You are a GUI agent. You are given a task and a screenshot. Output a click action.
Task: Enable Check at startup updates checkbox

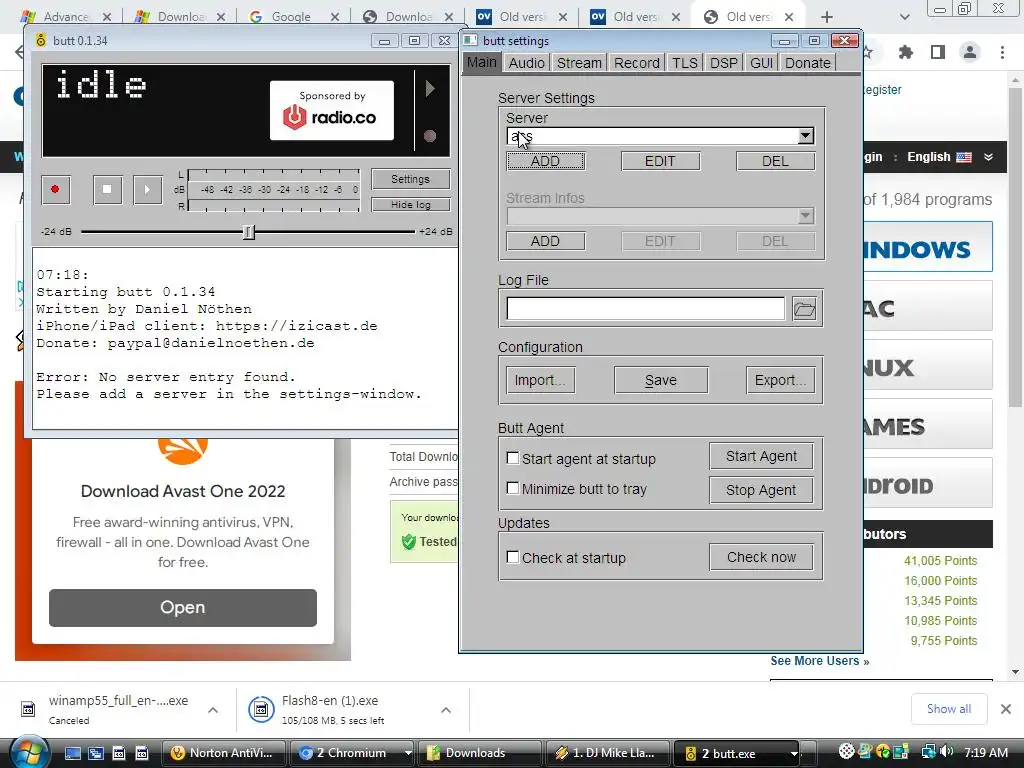click(513, 557)
